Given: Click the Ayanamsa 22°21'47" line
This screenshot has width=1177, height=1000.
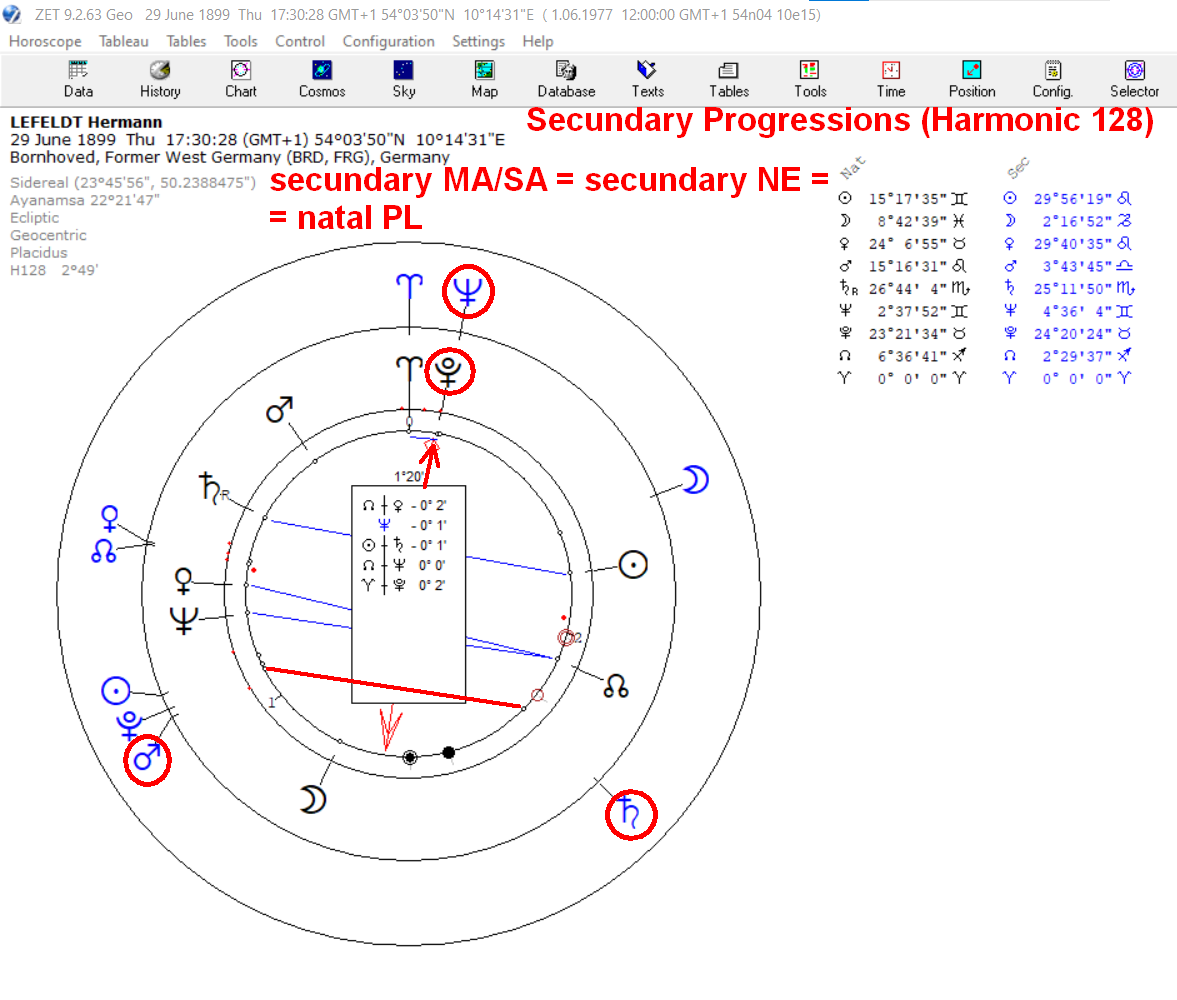Looking at the screenshot, I should (85, 200).
